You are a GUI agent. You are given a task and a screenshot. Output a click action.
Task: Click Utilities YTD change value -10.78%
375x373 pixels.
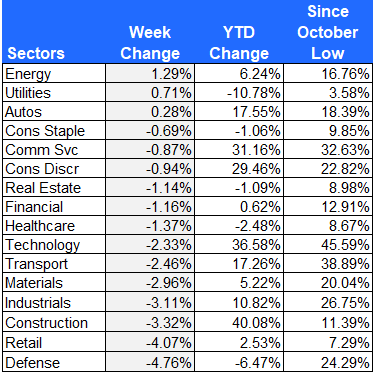point(239,92)
